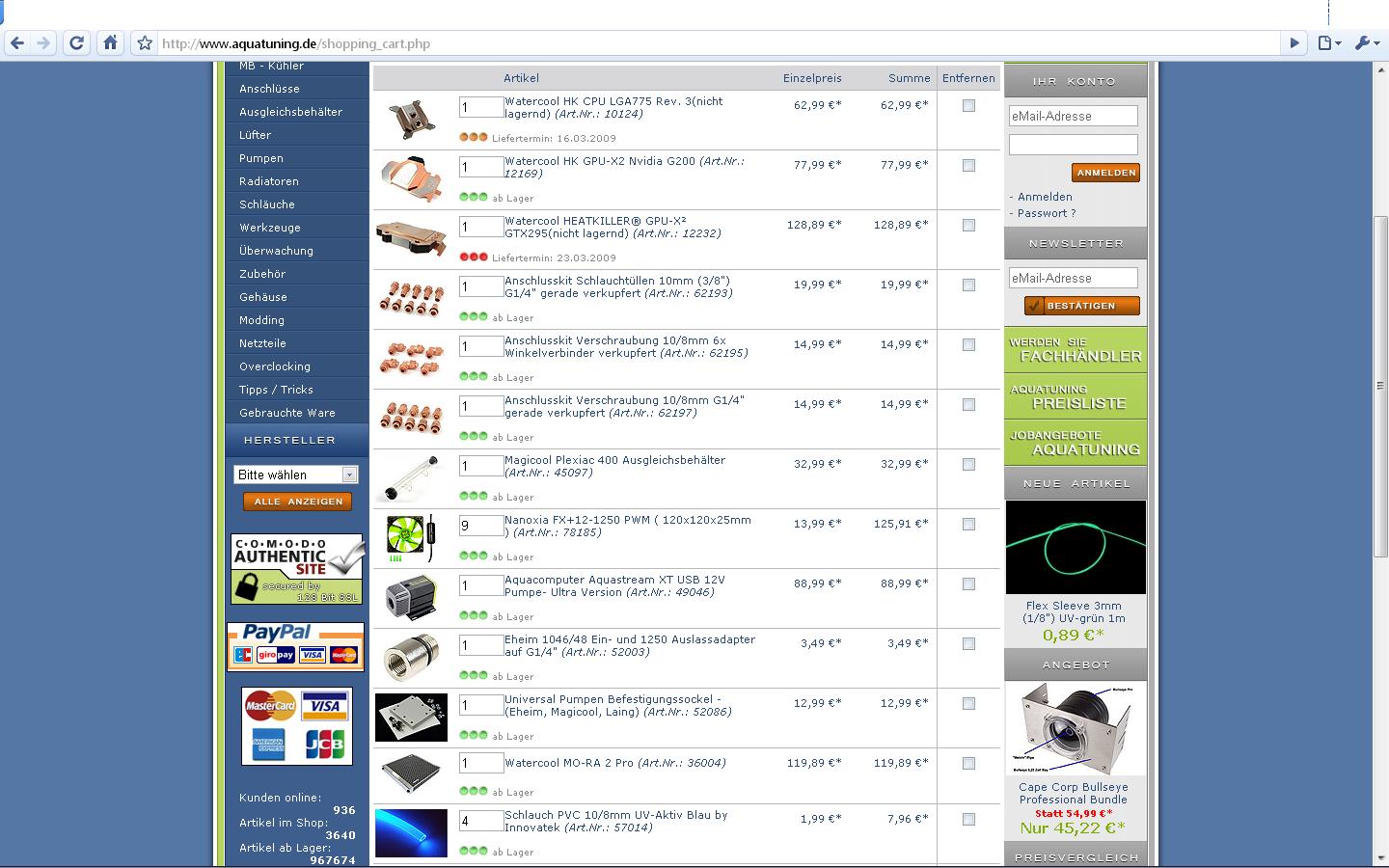
Task: Click the PayPal payment logo
Action: coord(296,646)
